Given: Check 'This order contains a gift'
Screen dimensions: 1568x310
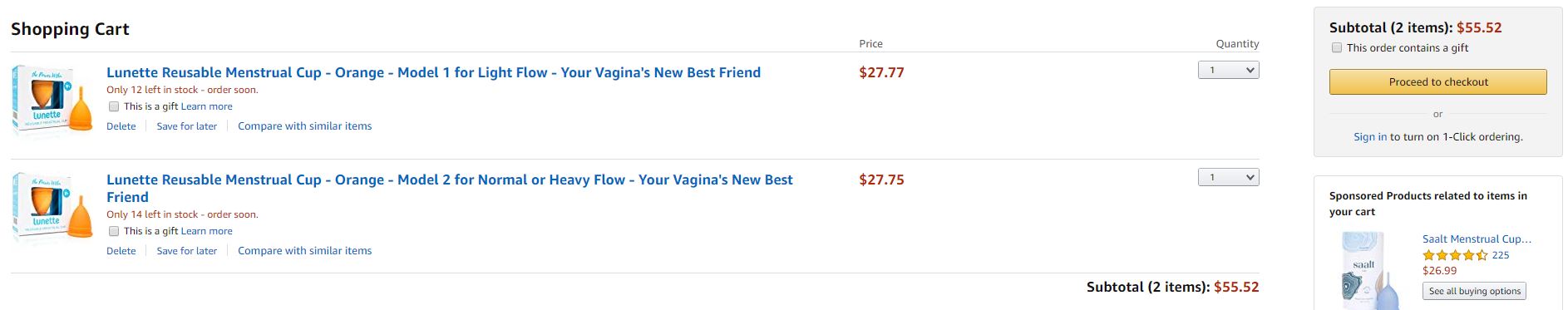Looking at the screenshot, I should (1337, 47).
